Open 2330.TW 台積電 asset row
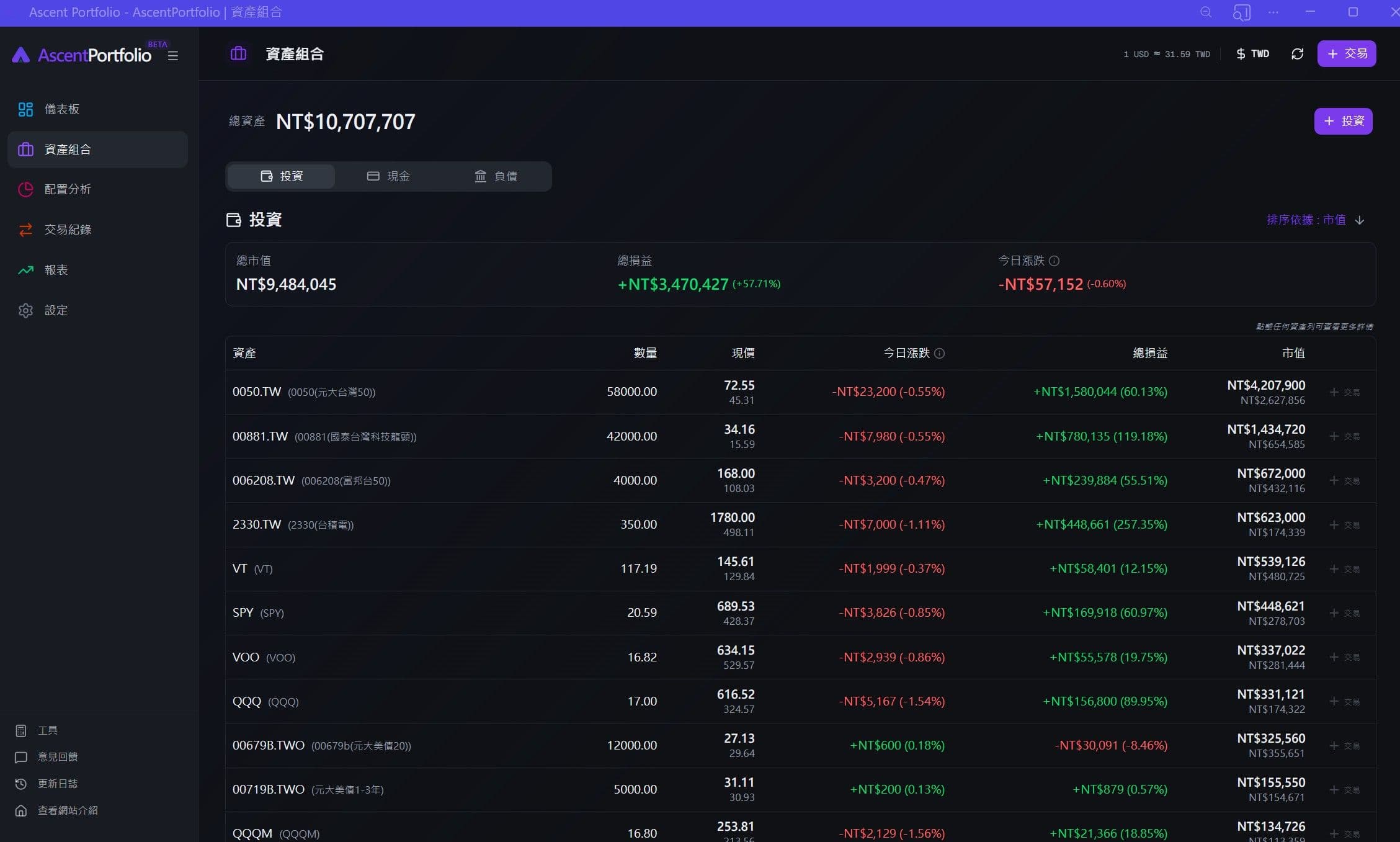 click(800, 525)
